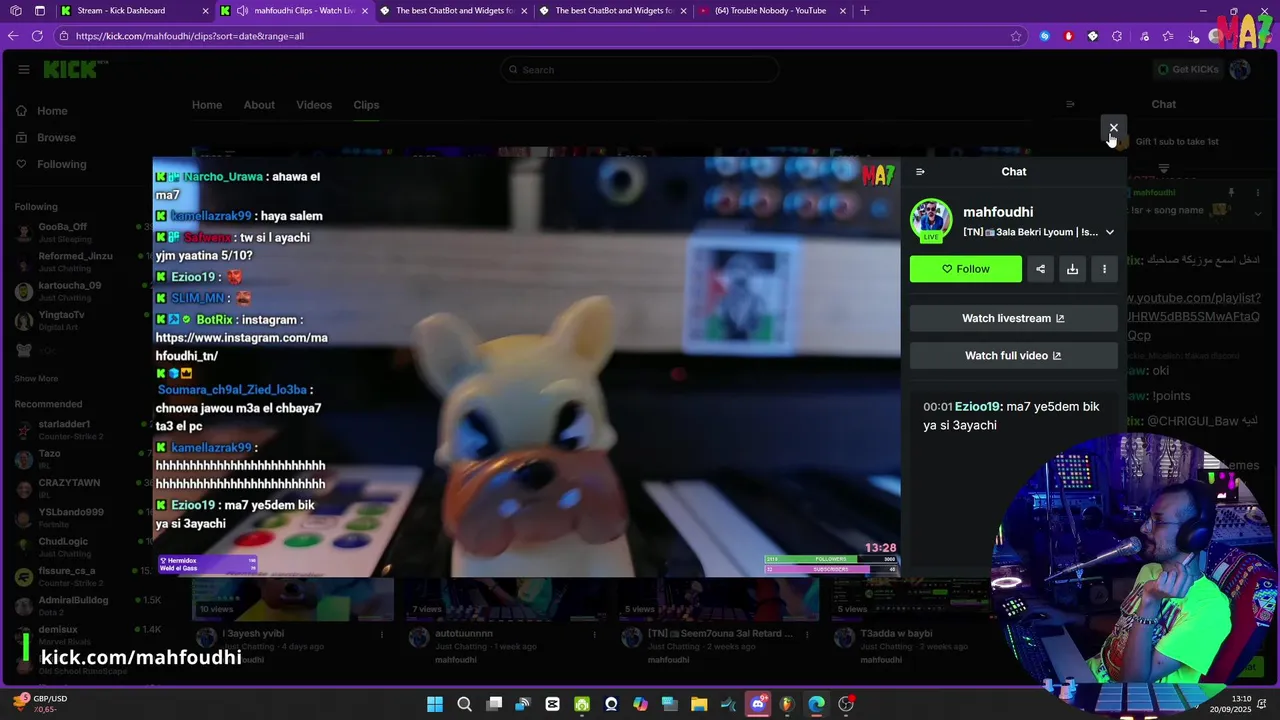Click Reformed_Jinzu in the Following list
This screenshot has height=720, width=1280.
pyautogui.click(x=80, y=262)
